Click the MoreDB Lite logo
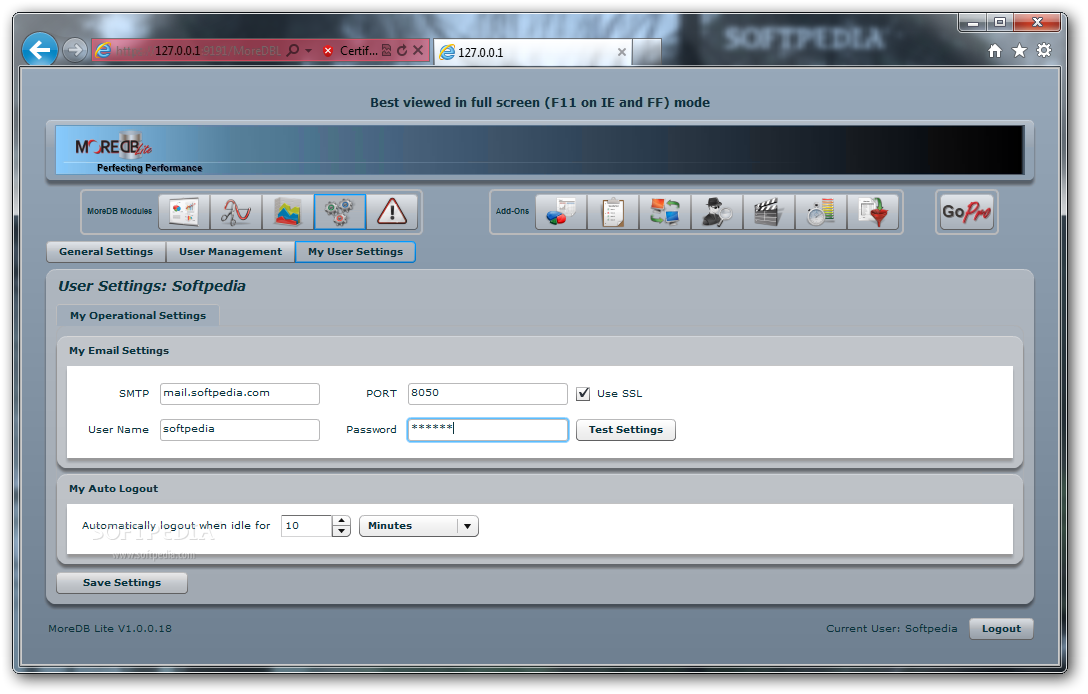1088x694 pixels. (x=114, y=146)
